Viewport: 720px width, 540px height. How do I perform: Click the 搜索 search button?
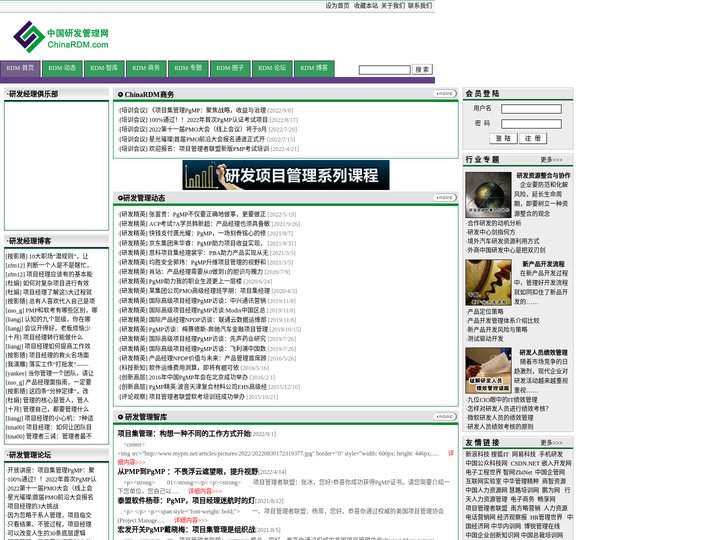pyautogui.click(x=422, y=70)
